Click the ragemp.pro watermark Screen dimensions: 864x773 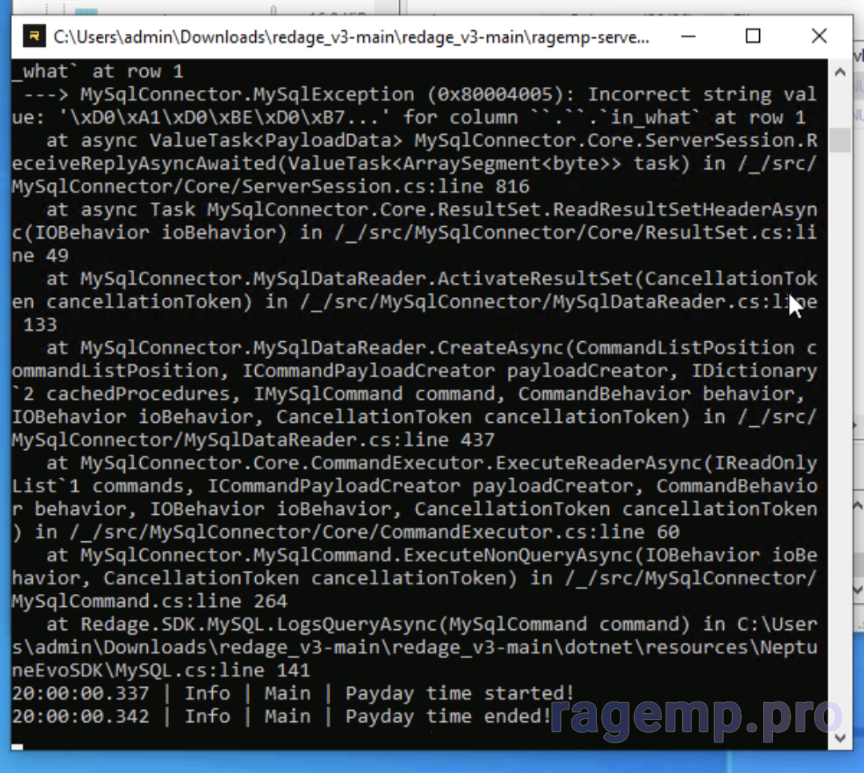click(x=697, y=716)
